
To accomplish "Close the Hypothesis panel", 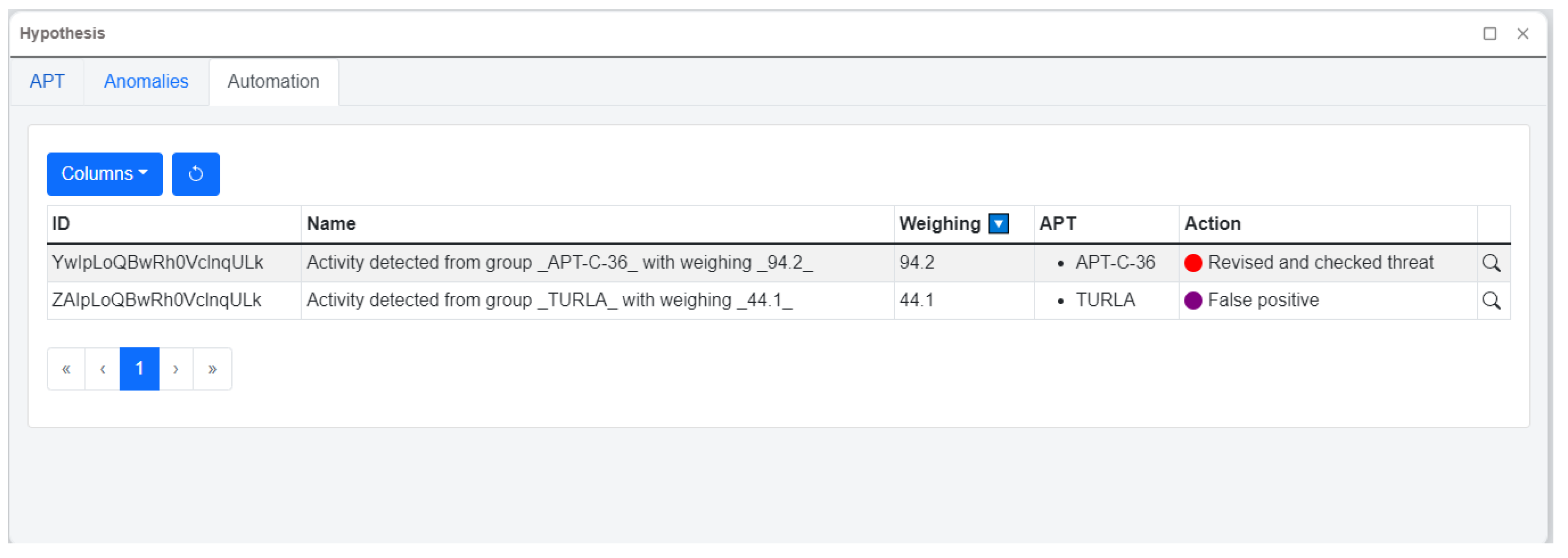I will [x=1522, y=33].
